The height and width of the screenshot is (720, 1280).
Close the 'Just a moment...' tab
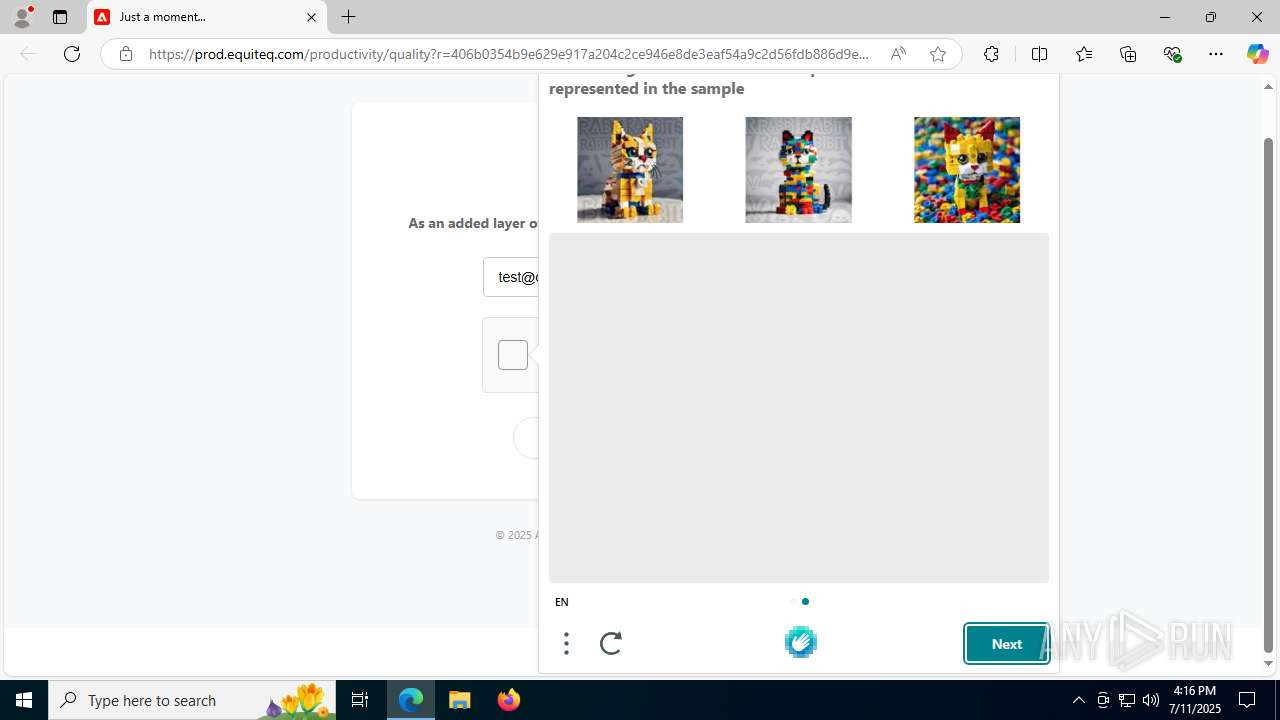point(311,17)
